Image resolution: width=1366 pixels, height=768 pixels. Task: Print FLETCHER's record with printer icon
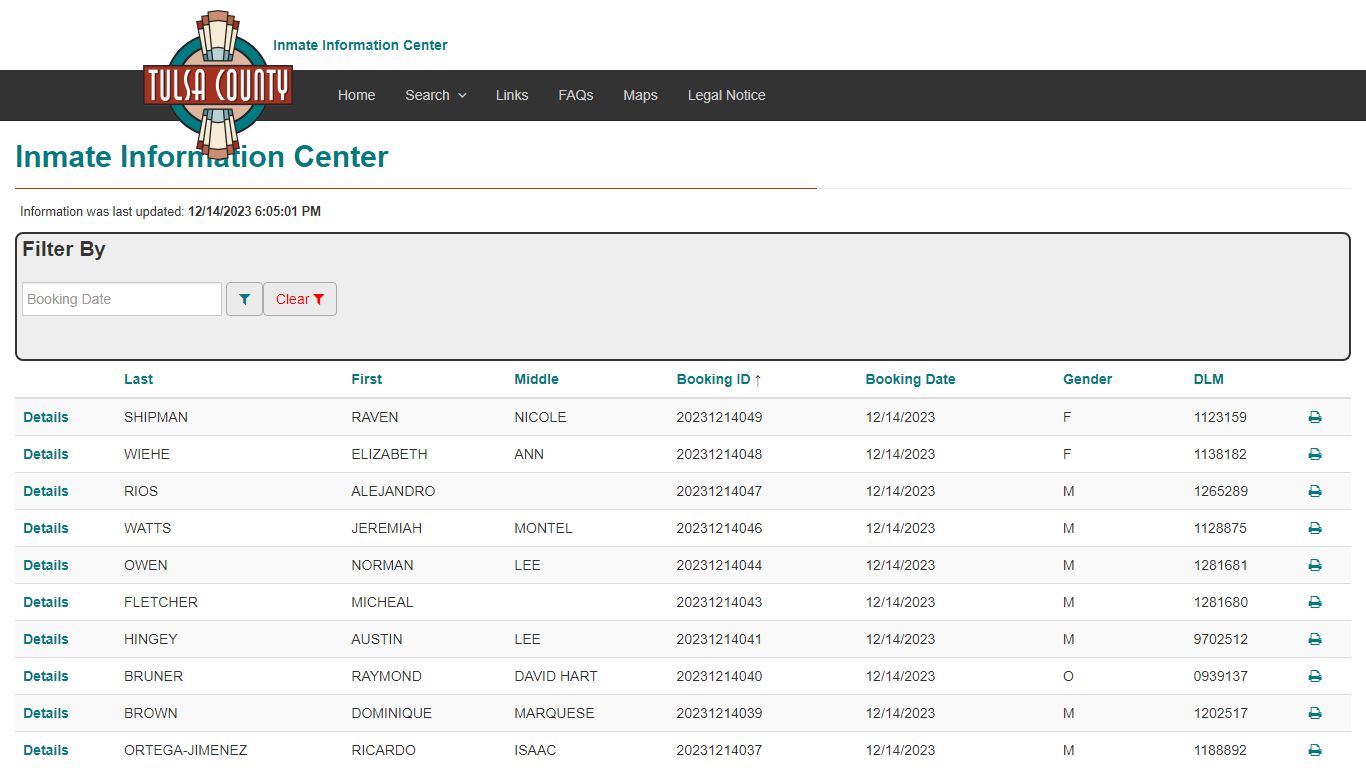pyautogui.click(x=1315, y=602)
